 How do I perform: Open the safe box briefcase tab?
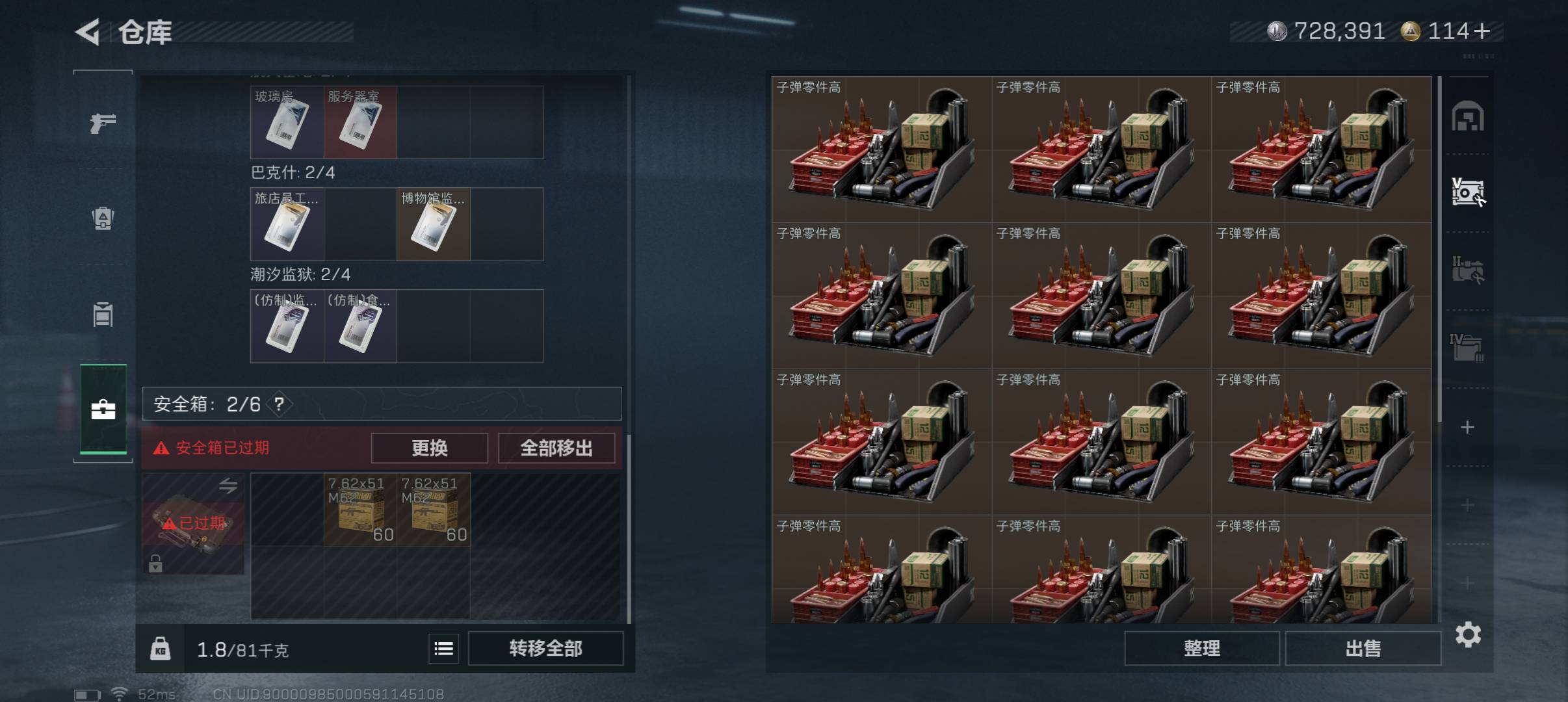(x=103, y=409)
